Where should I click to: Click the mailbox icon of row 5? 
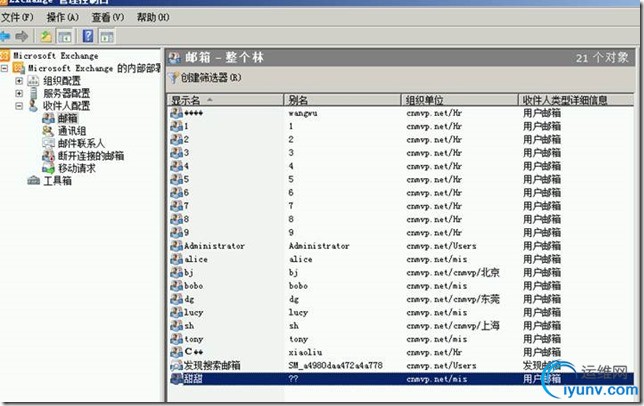point(177,179)
